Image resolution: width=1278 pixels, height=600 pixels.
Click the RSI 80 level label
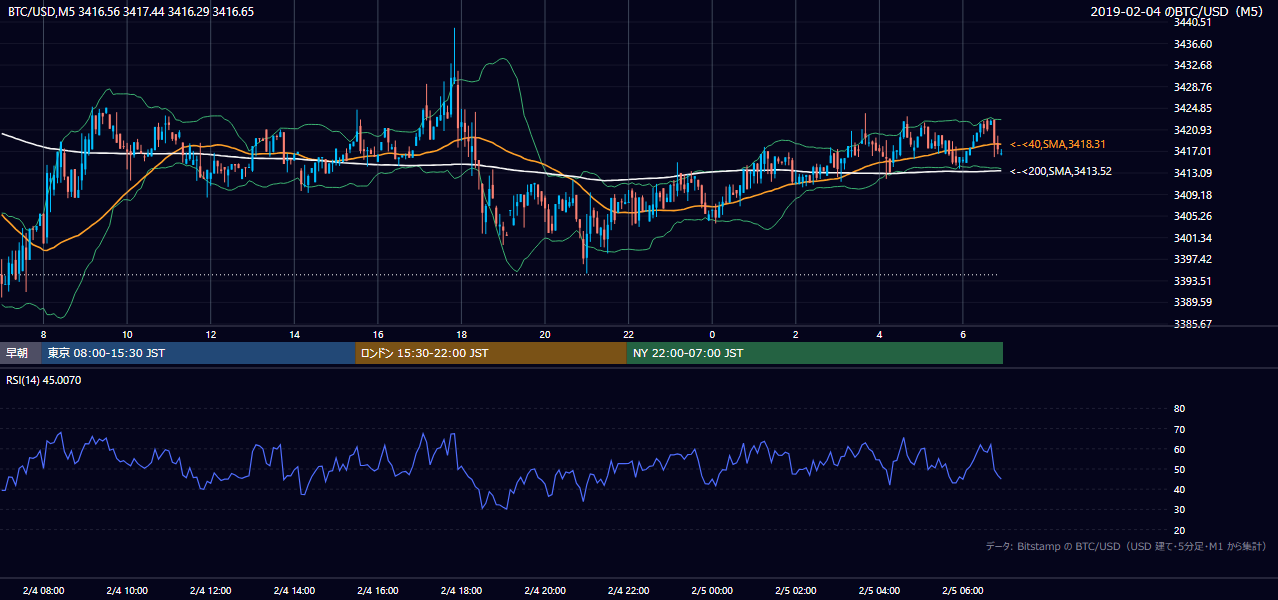click(1179, 409)
